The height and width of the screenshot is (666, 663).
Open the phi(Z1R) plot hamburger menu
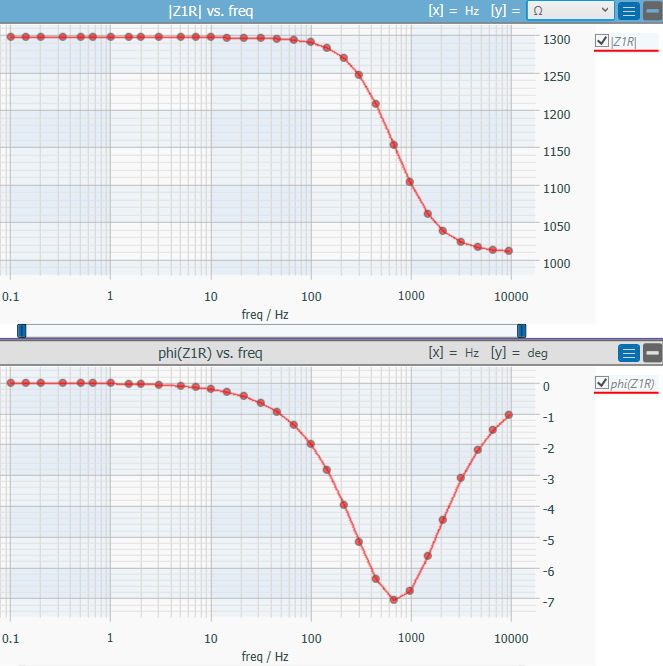pyautogui.click(x=629, y=353)
